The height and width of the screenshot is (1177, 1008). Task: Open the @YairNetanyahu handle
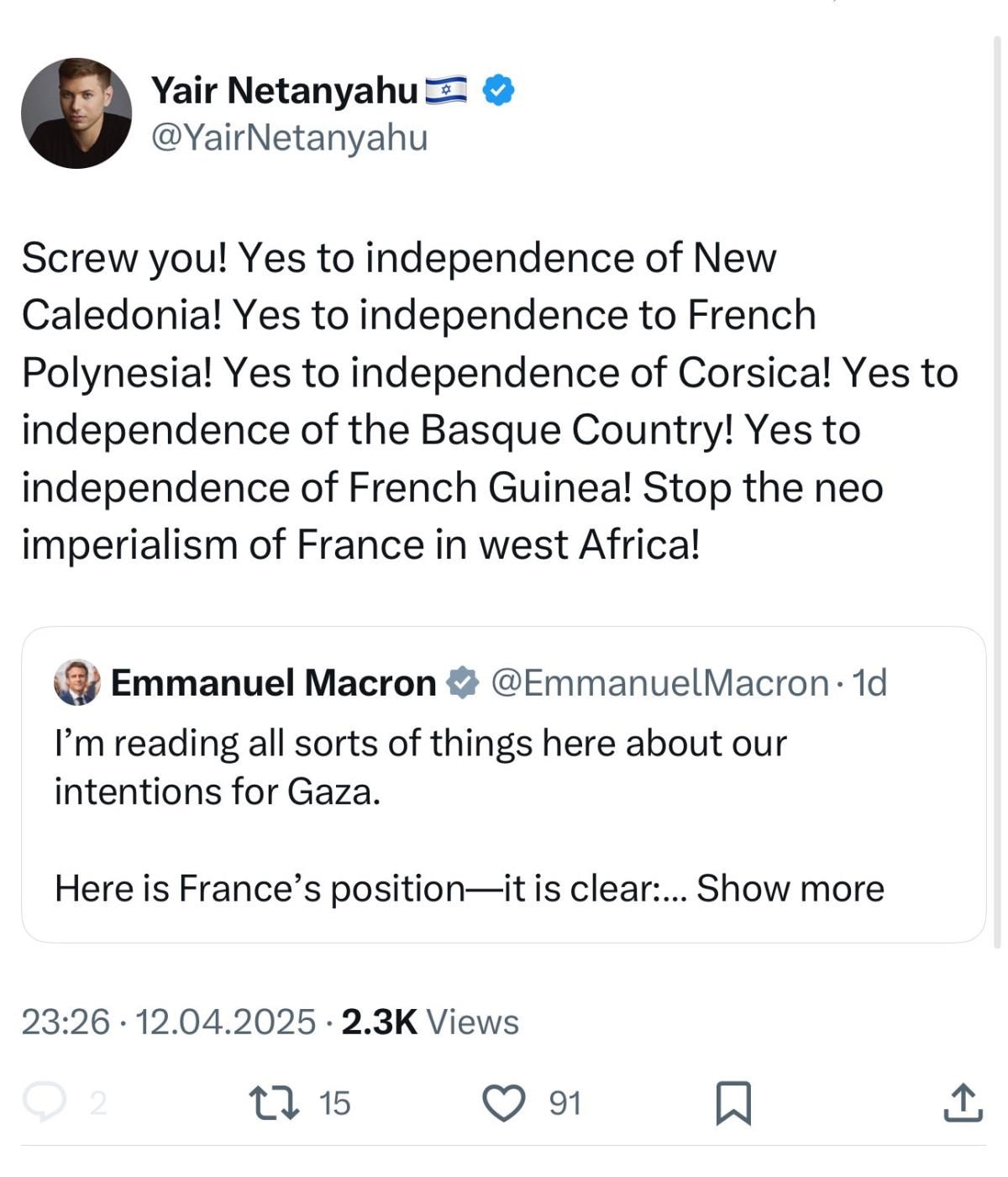pyautogui.click(x=289, y=137)
